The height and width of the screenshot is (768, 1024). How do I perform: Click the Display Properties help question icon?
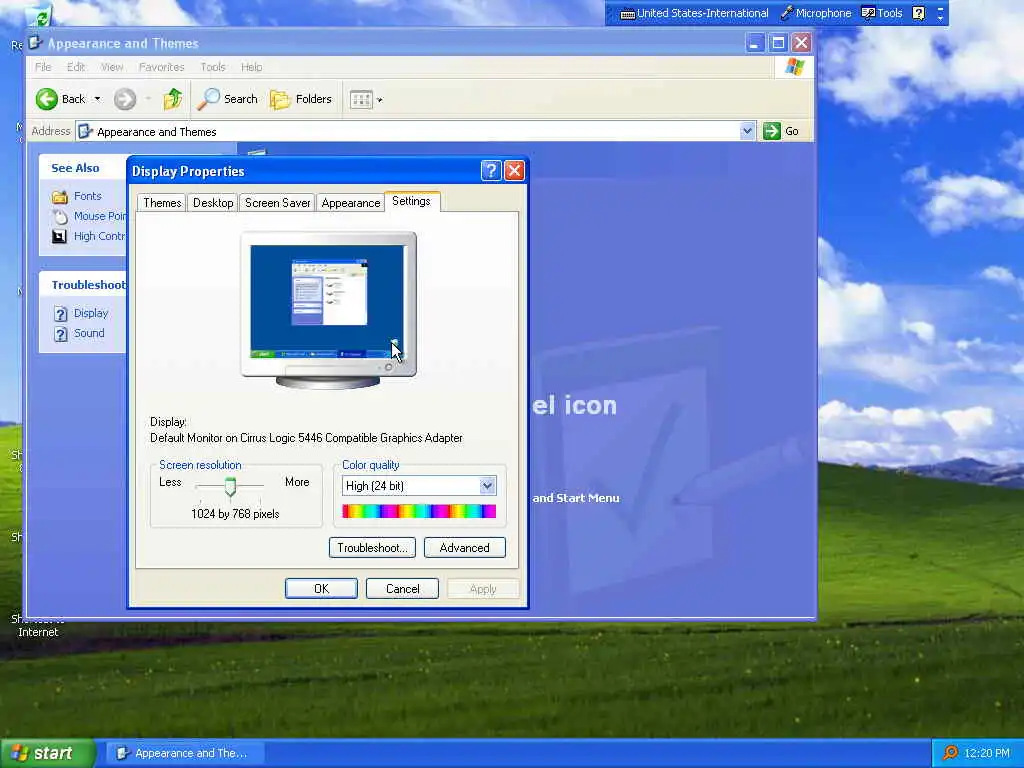coord(491,171)
